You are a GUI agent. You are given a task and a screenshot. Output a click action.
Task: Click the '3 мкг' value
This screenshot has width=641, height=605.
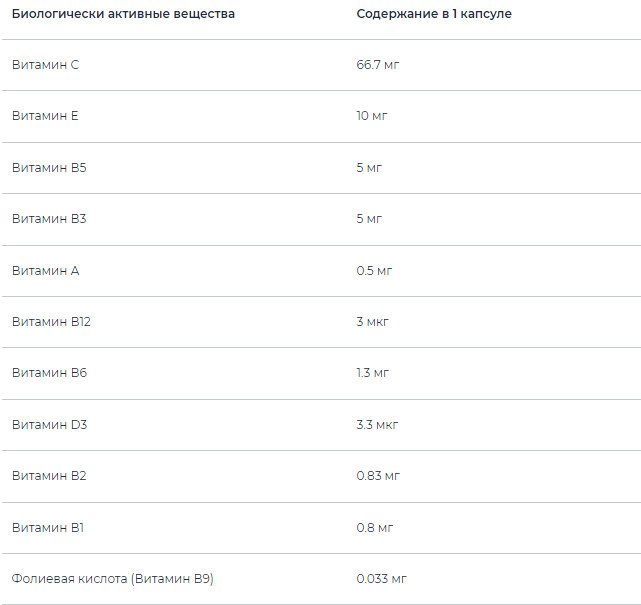[x=372, y=321]
